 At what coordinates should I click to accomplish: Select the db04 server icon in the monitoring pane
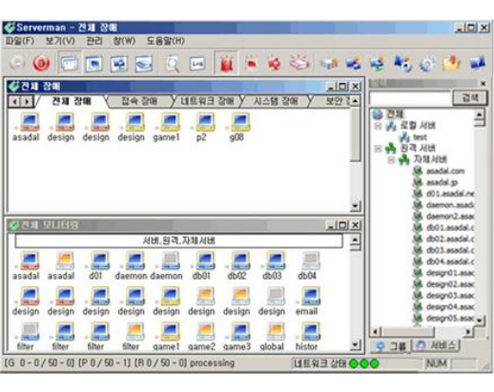pyautogui.click(x=307, y=266)
